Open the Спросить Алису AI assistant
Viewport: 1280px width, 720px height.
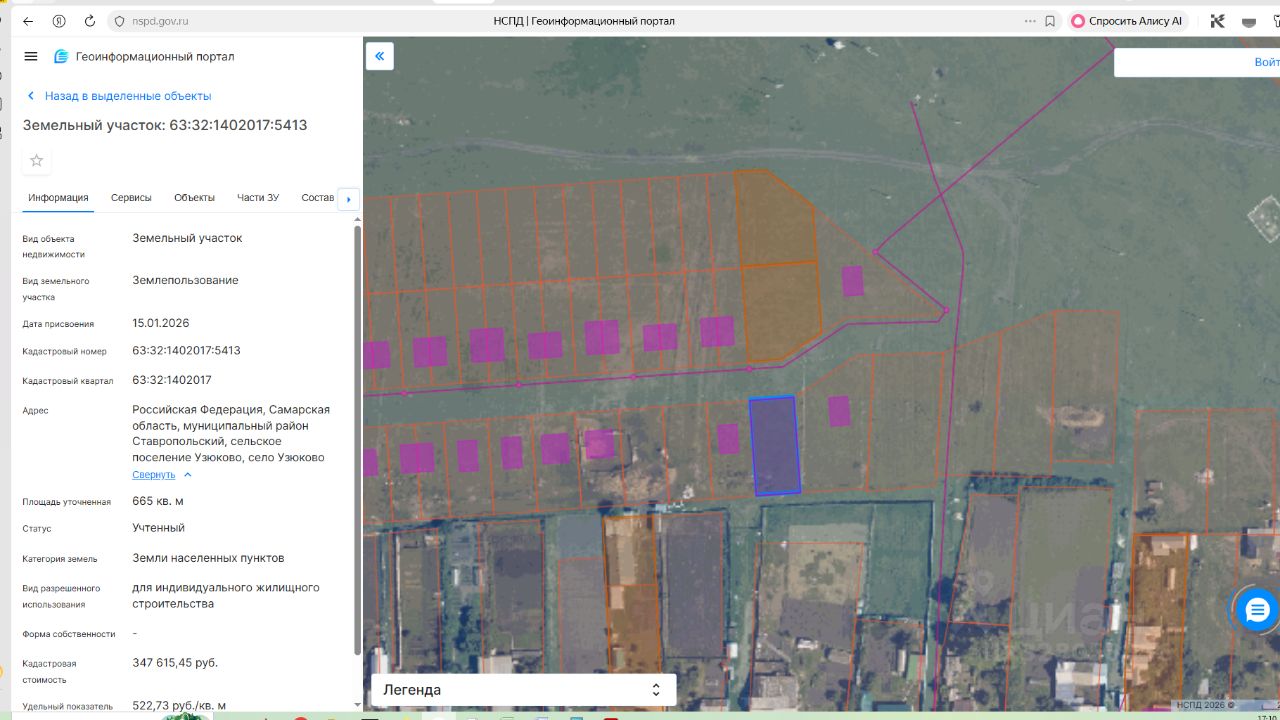pos(1127,21)
